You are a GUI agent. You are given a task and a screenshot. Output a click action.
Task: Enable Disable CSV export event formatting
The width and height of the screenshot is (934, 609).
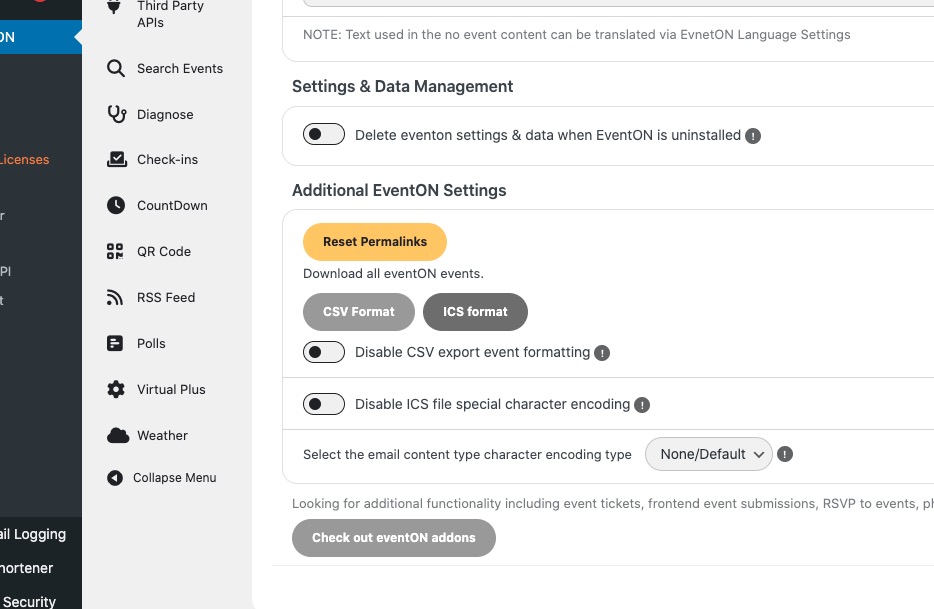324,352
